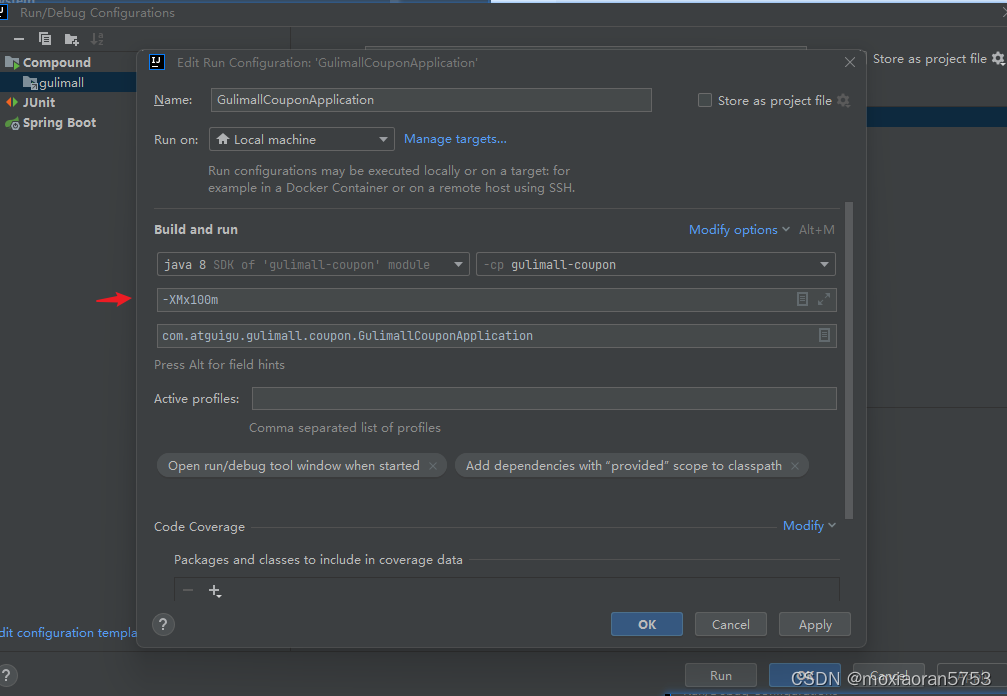Click the gear icon next to dialog's Store as project file
This screenshot has width=1007, height=696.
tap(843, 100)
